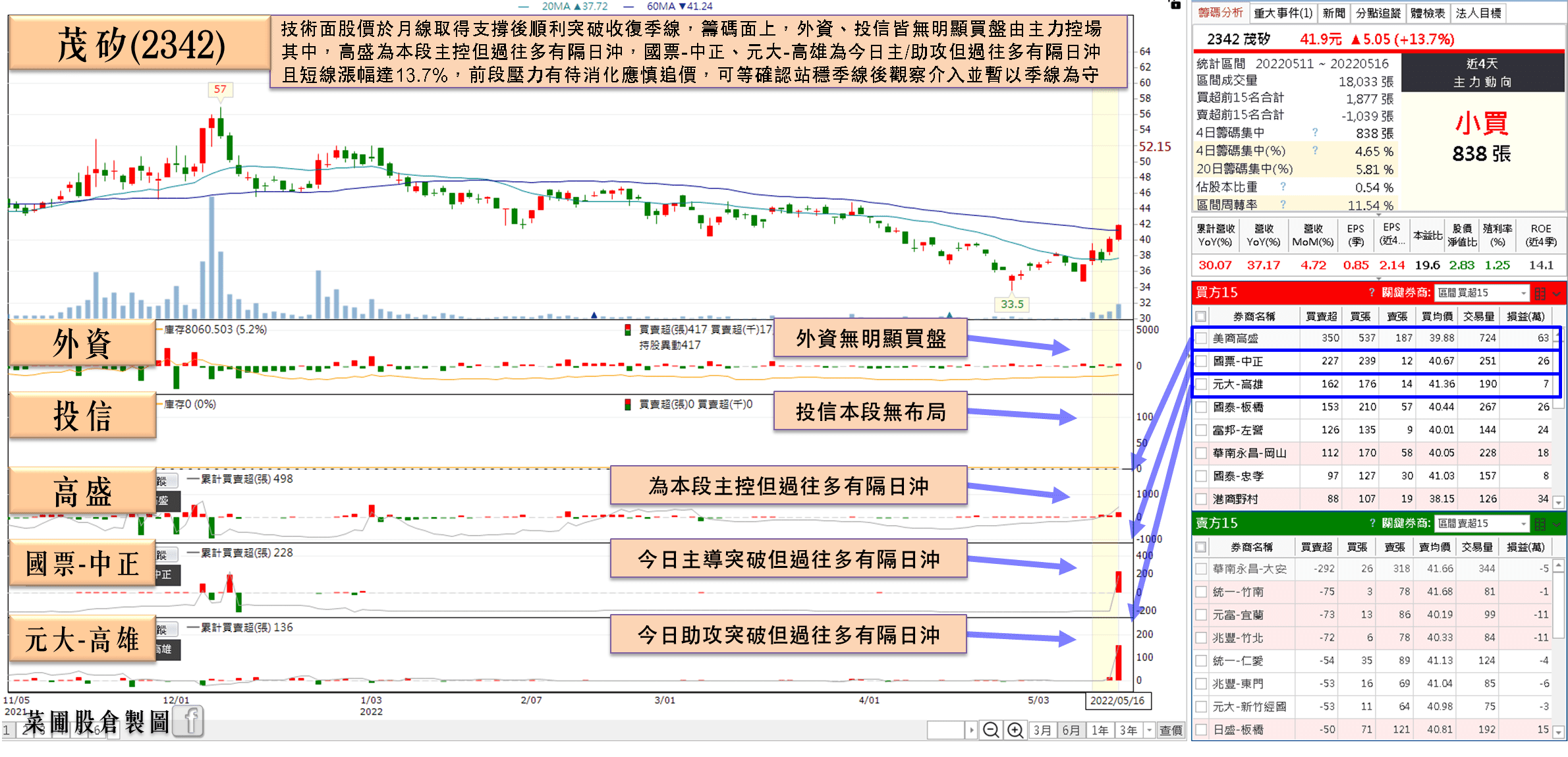The width and height of the screenshot is (1568, 757).
Task: Open the 體檢表 tab
Action: pyautogui.click(x=1428, y=13)
